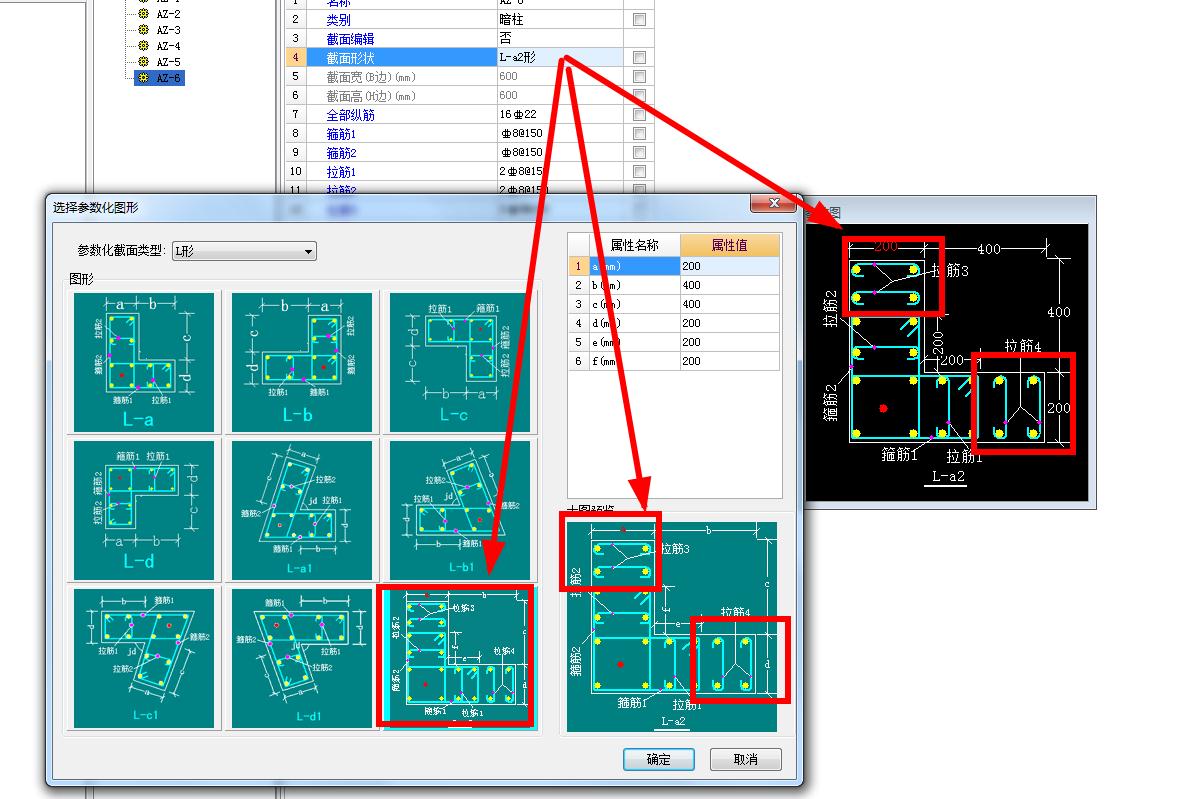Viewport: 1192px width, 799px height.
Task: Tick the checkbox in the 类别 row
Action: [x=639, y=20]
